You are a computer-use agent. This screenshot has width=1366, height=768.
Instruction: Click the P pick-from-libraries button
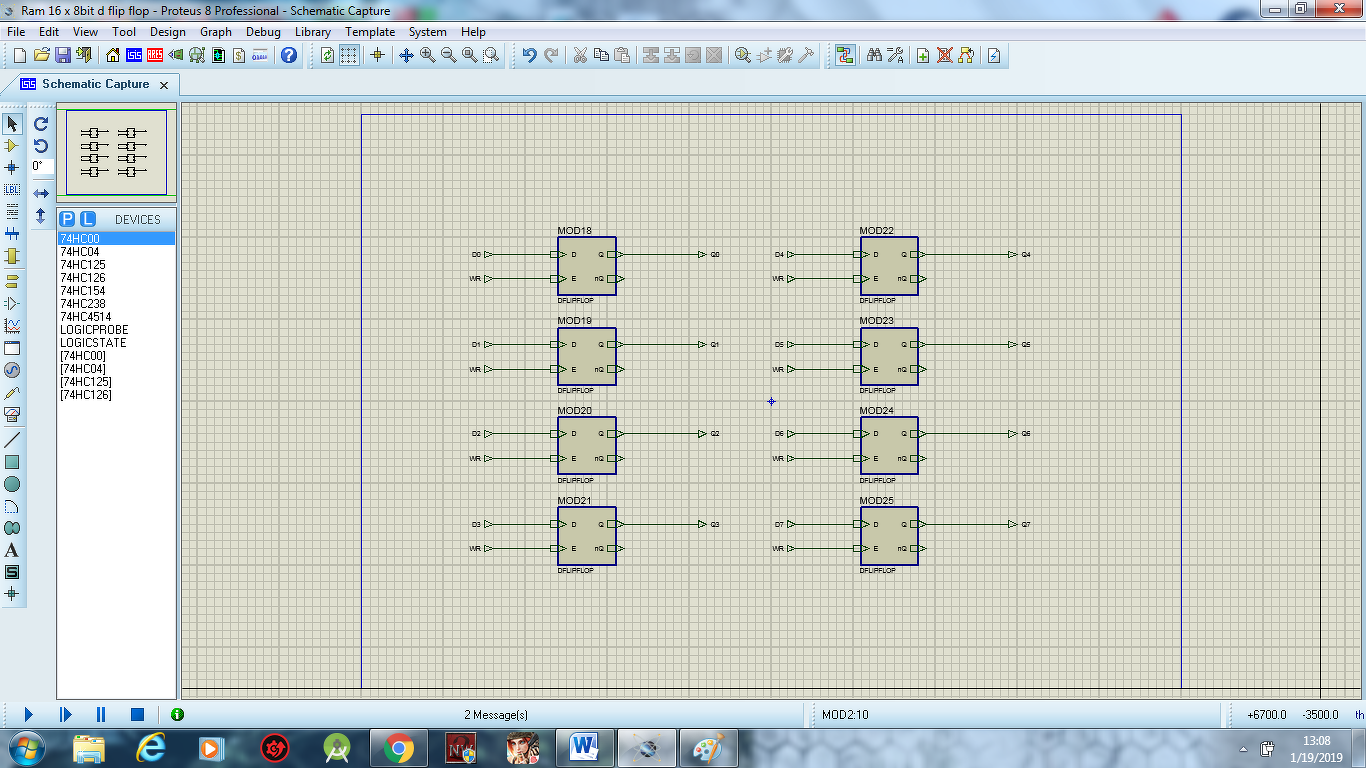[x=67, y=219]
